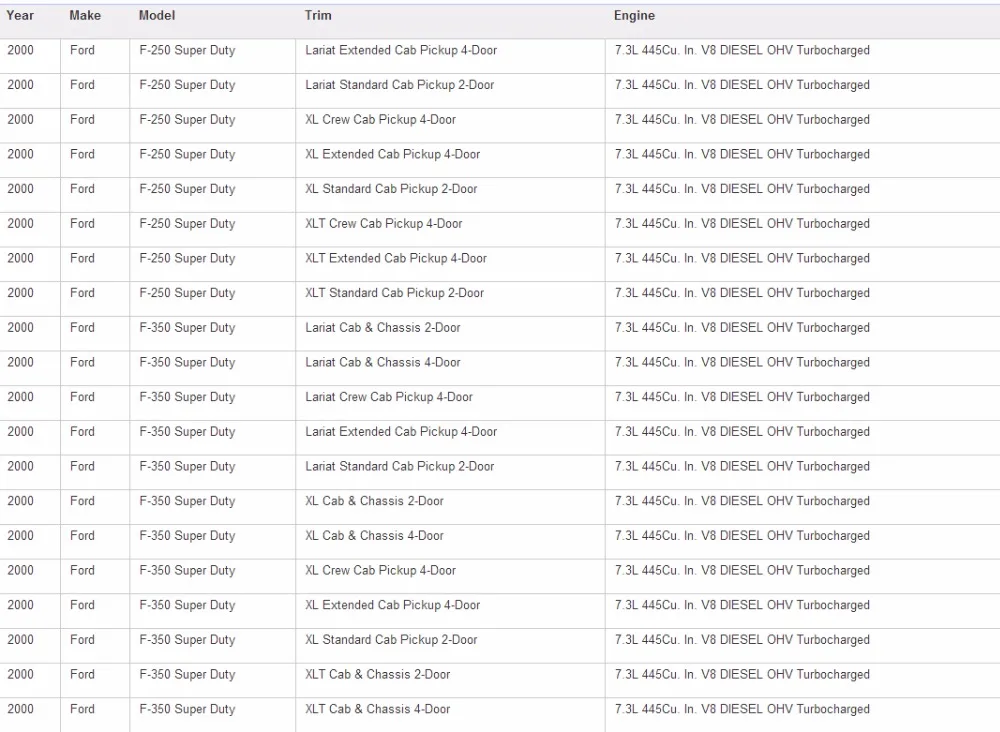Select F-250 trim XL Standard Cab Pickup 2-Door
1000x732 pixels.
392,189
